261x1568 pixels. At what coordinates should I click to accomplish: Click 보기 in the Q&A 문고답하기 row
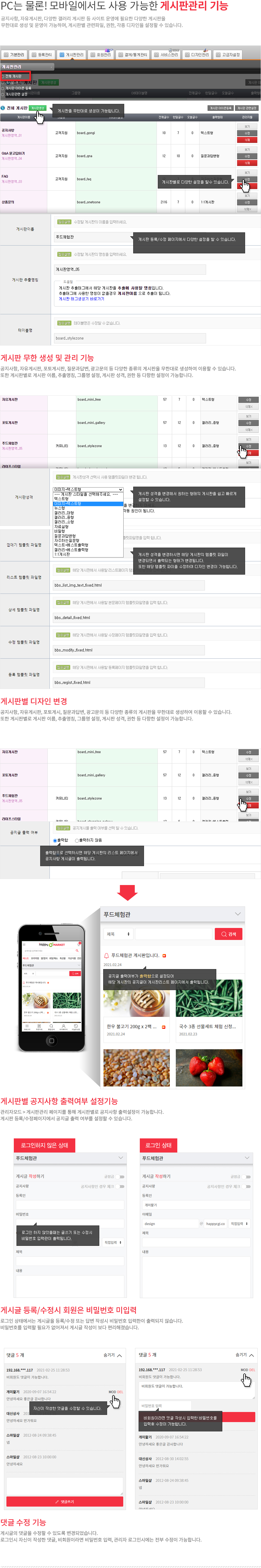point(247,150)
